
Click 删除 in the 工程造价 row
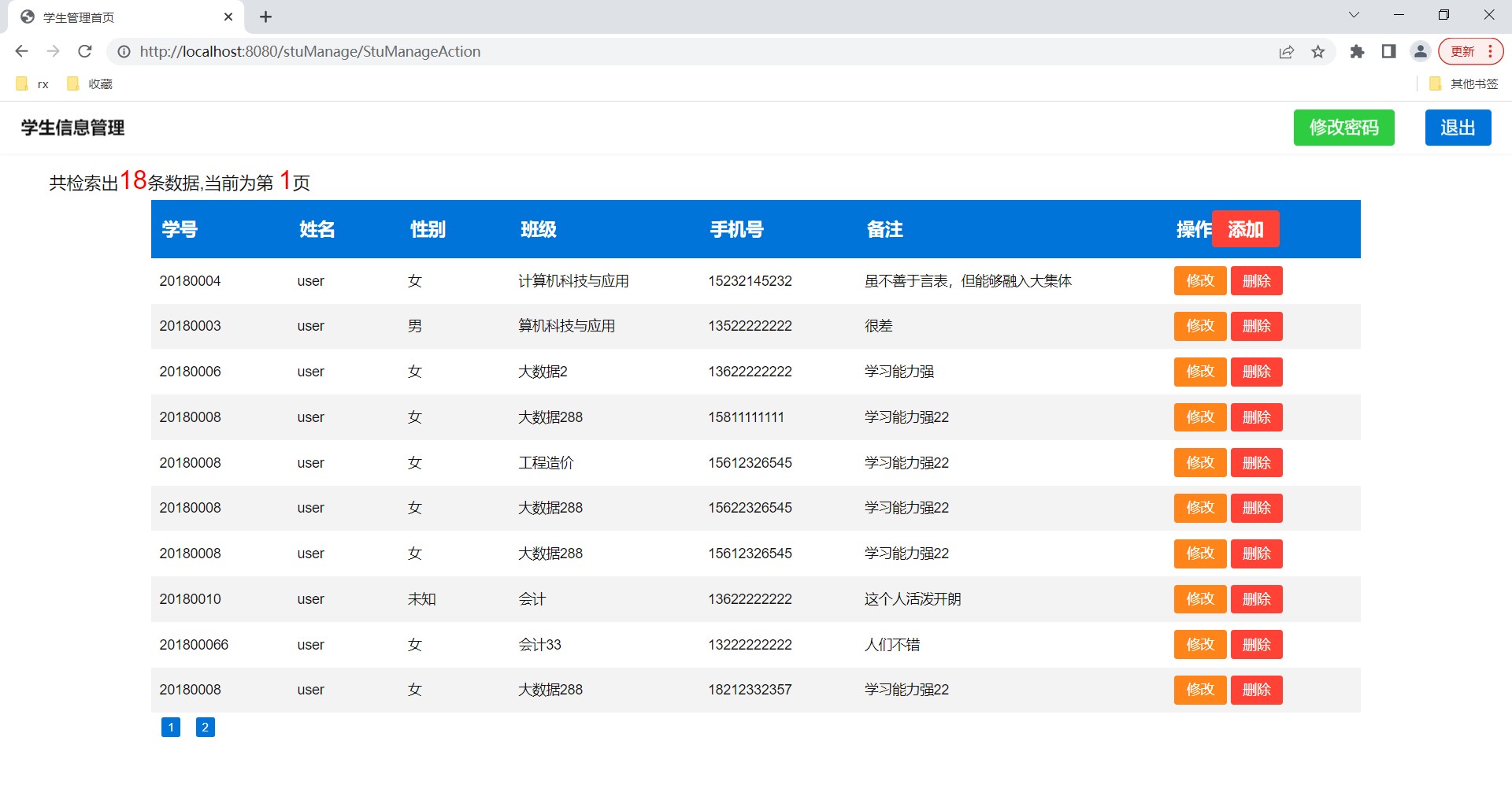tap(1256, 463)
